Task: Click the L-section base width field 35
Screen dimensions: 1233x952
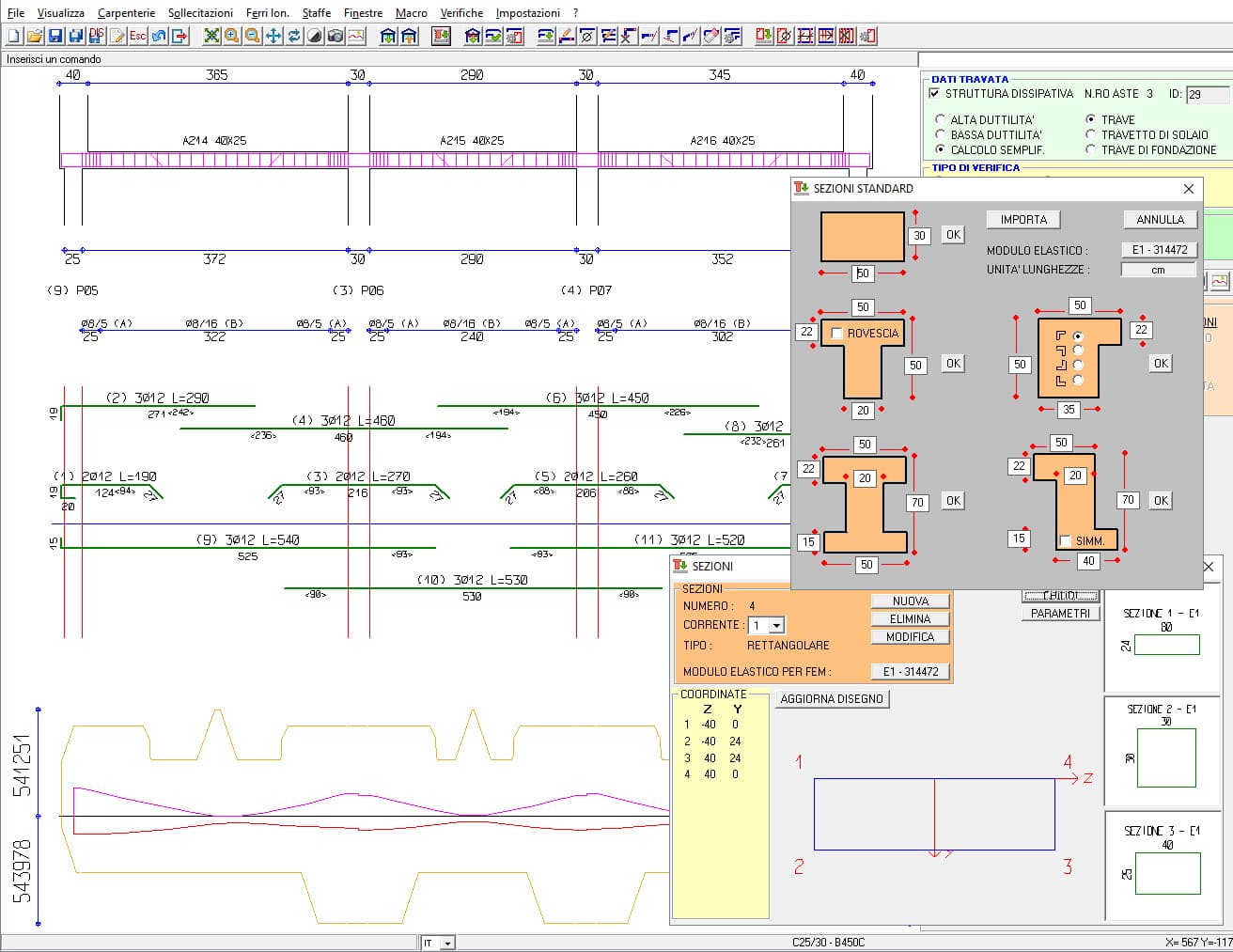Action: click(1069, 410)
